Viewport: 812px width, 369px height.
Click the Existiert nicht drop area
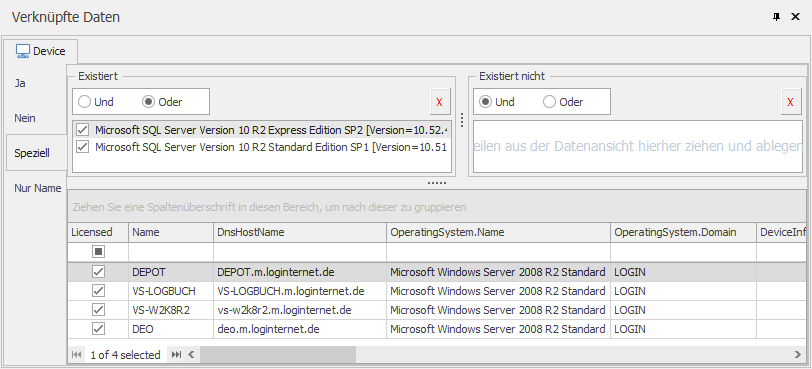pos(637,147)
